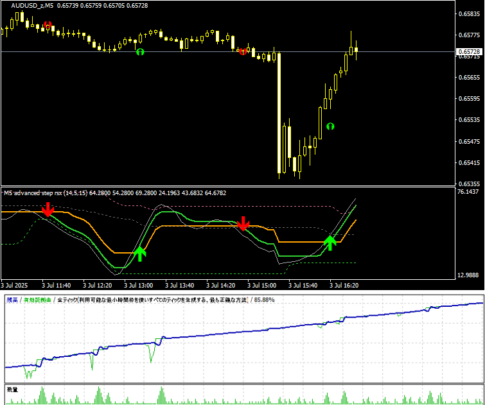
Task: Click the 3 Jul 13:00 time axis label
Action: (x=138, y=286)
